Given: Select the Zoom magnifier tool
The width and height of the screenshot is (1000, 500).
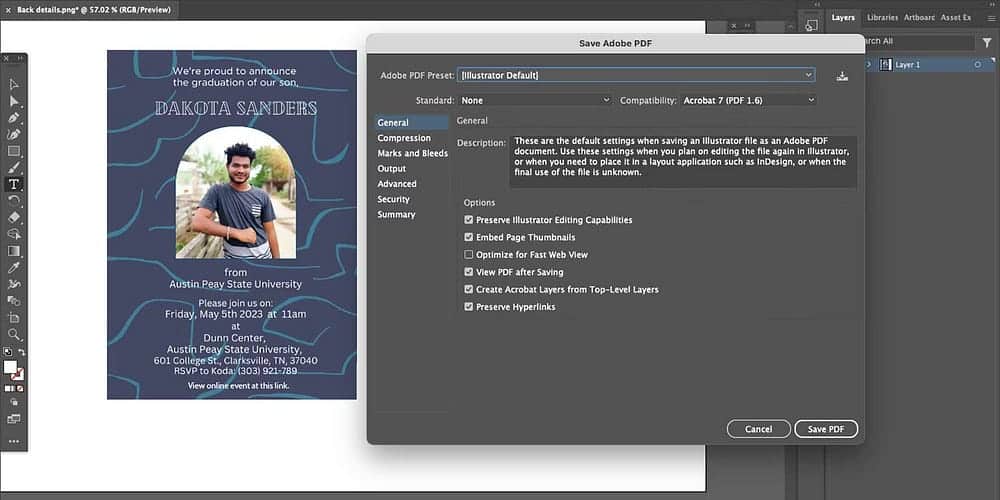Looking at the screenshot, I should (x=14, y=334).
